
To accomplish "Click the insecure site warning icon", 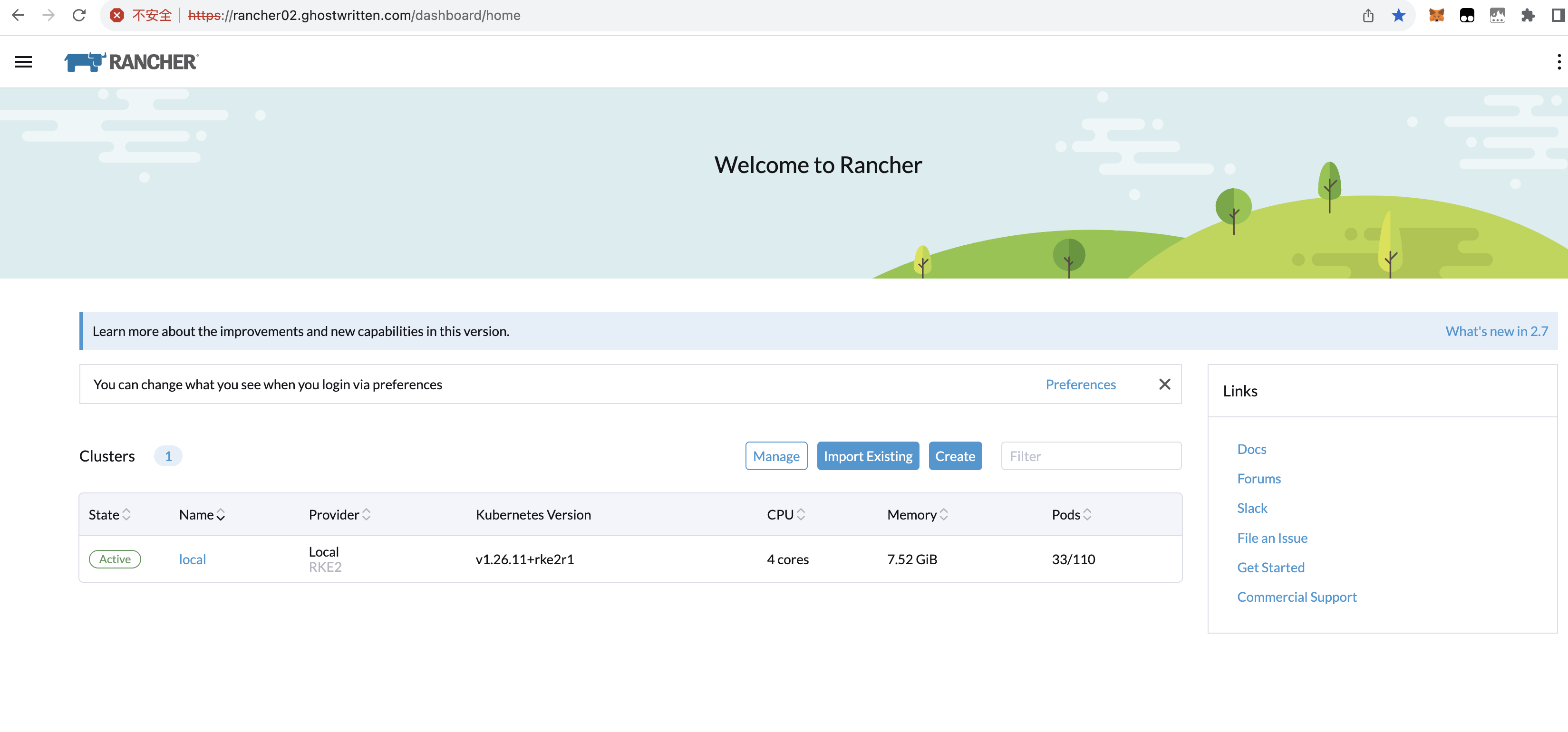I will [117, 15].
